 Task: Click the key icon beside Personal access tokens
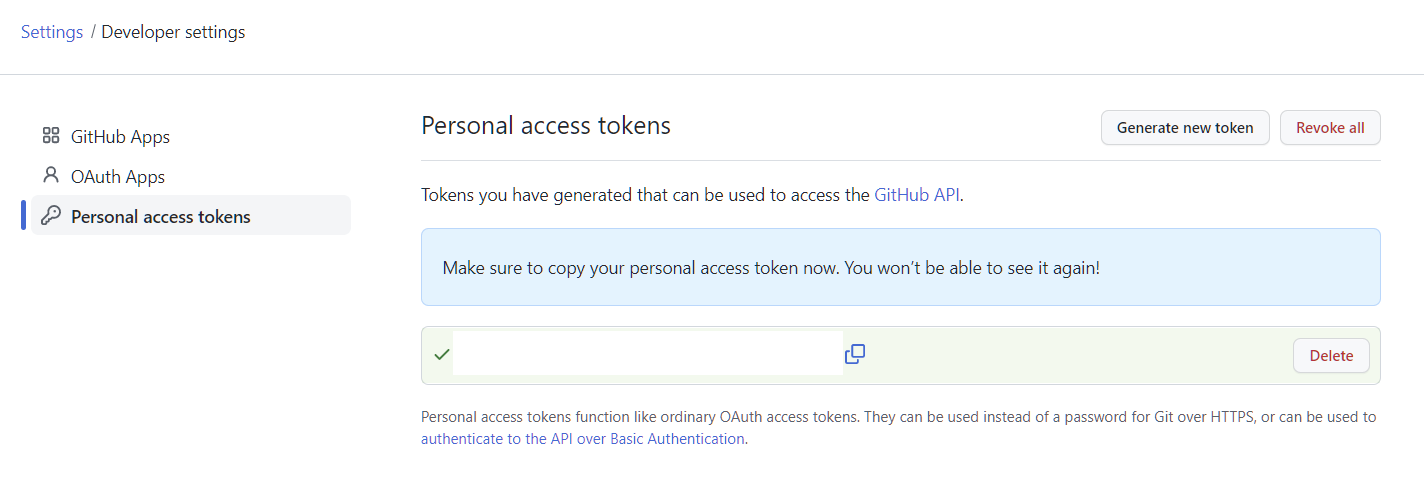(x=51, y=216)
